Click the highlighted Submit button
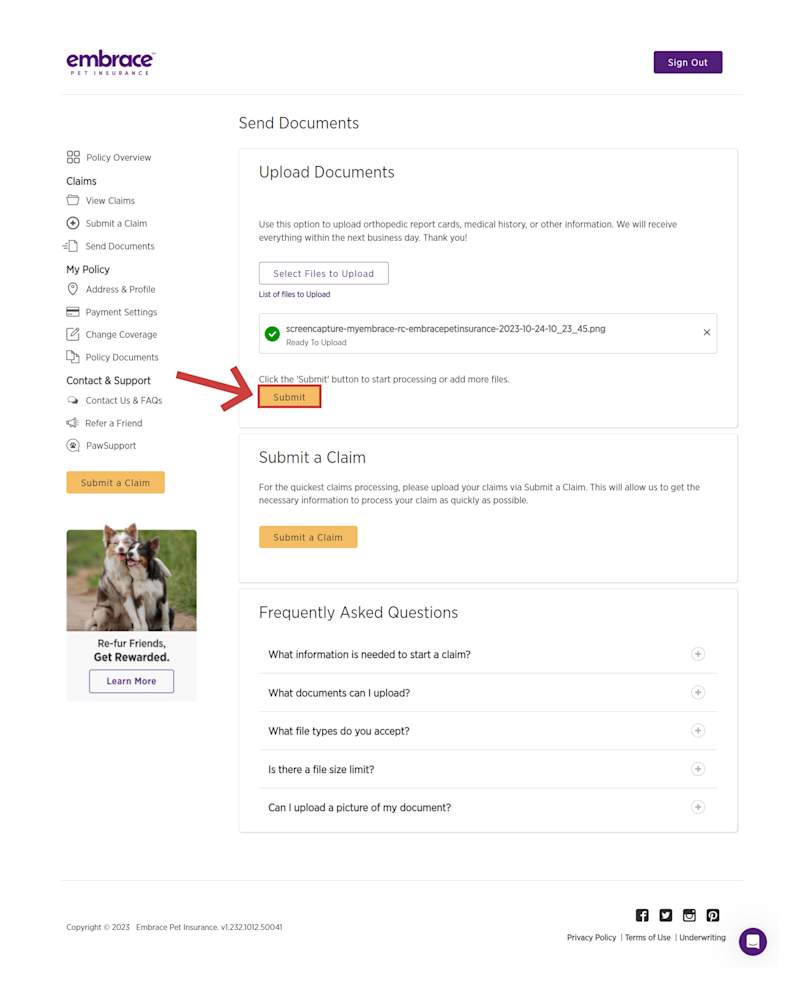Image resolution: width=804 pixels, height=1001 pixels. pyautogui.click(x=289, y=397)
